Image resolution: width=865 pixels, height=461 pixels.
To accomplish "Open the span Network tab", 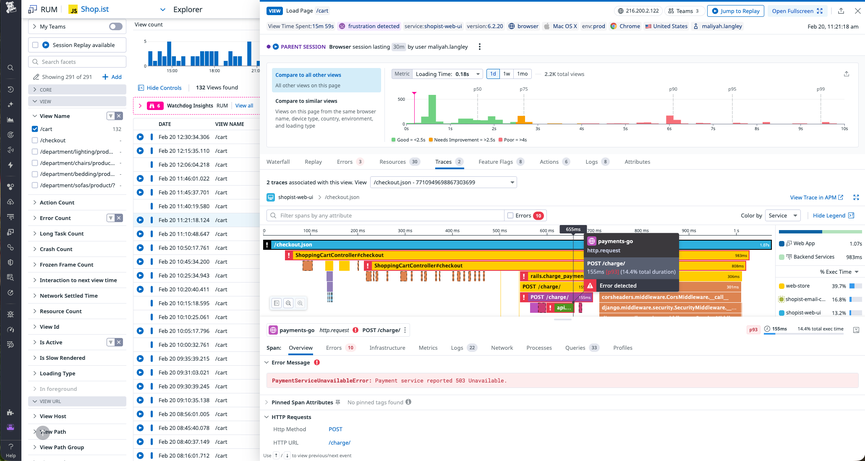I will [x=501, y=348].
